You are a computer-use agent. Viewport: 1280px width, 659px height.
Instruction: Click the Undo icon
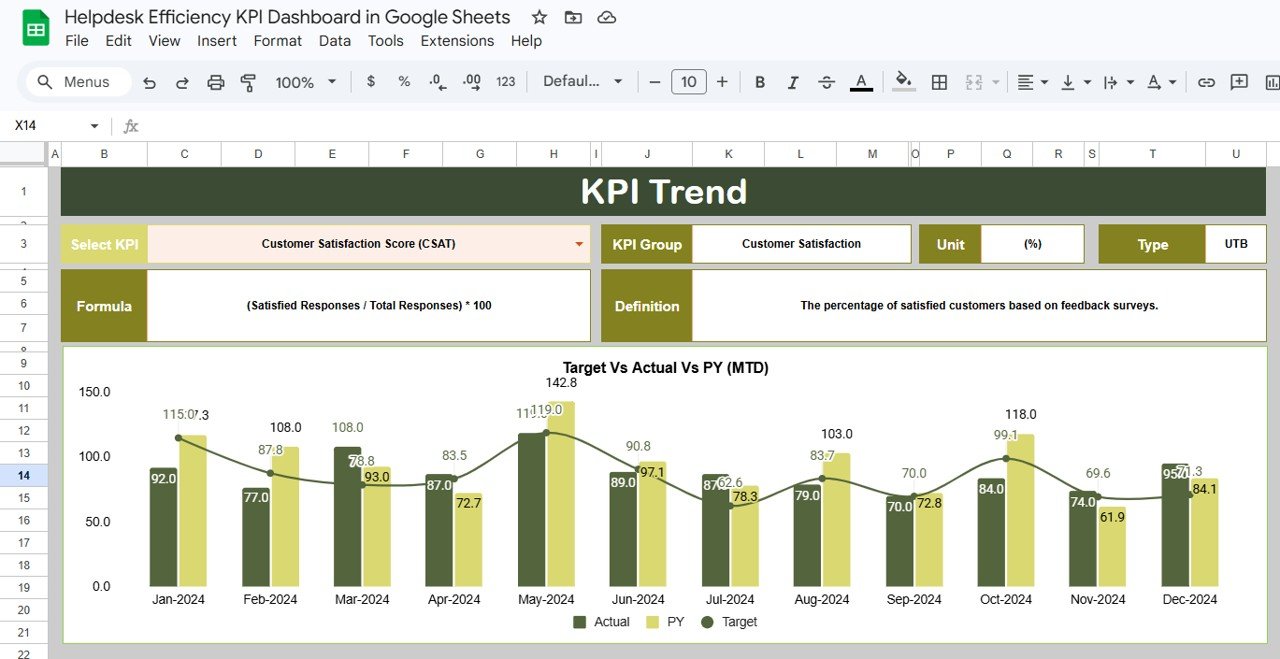[x=149, y=82]
